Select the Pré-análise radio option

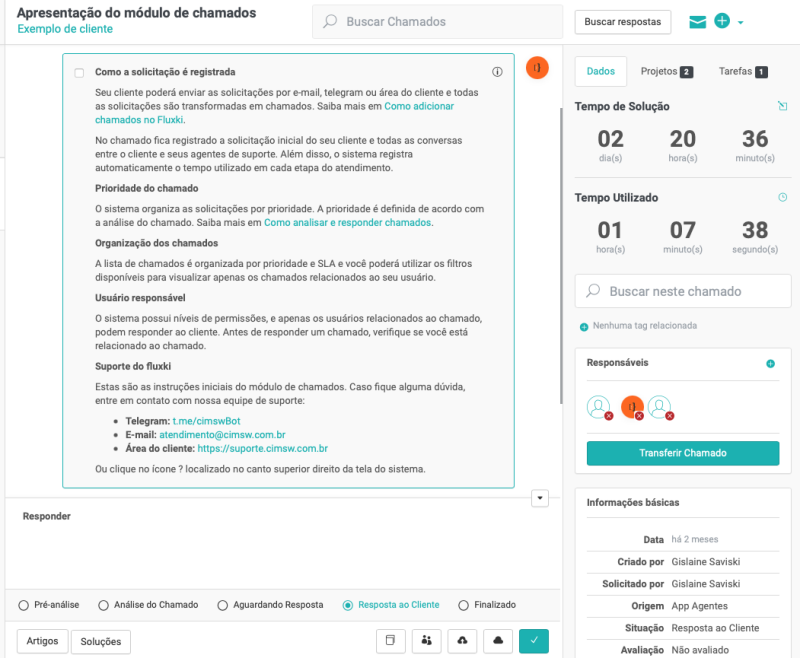click(24, 605)
